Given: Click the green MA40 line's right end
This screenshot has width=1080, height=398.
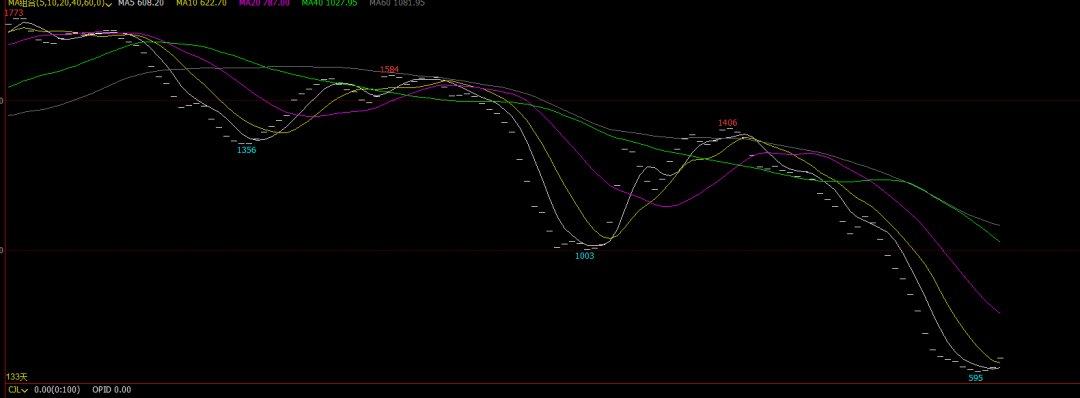Looking at the screenshot, I should (x=999, y=241).
